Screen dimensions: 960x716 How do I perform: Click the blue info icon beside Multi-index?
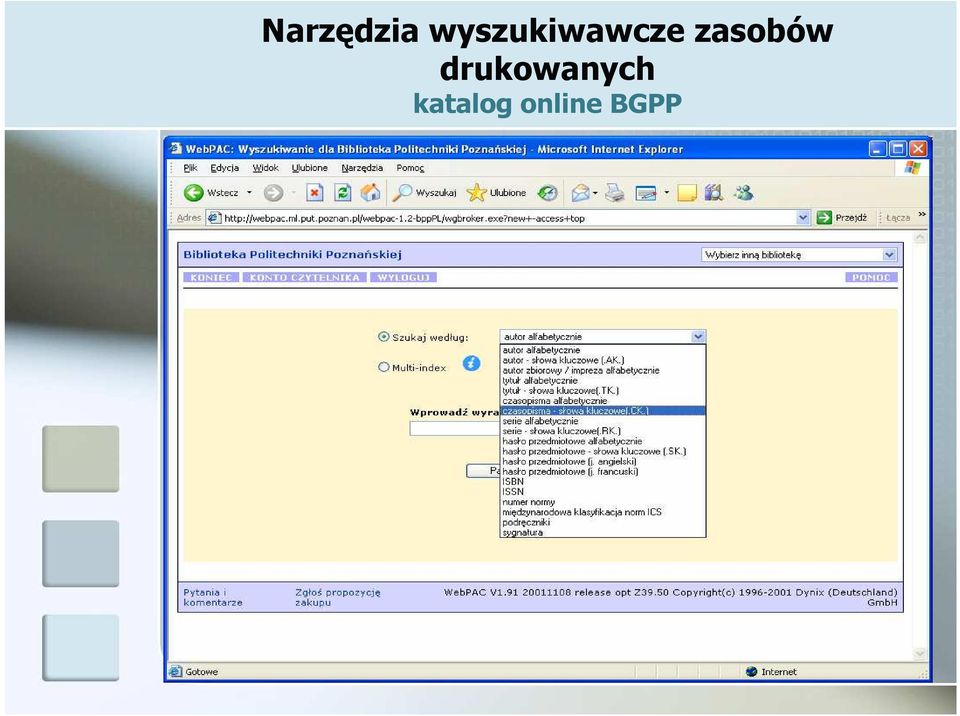coord(471,363)
